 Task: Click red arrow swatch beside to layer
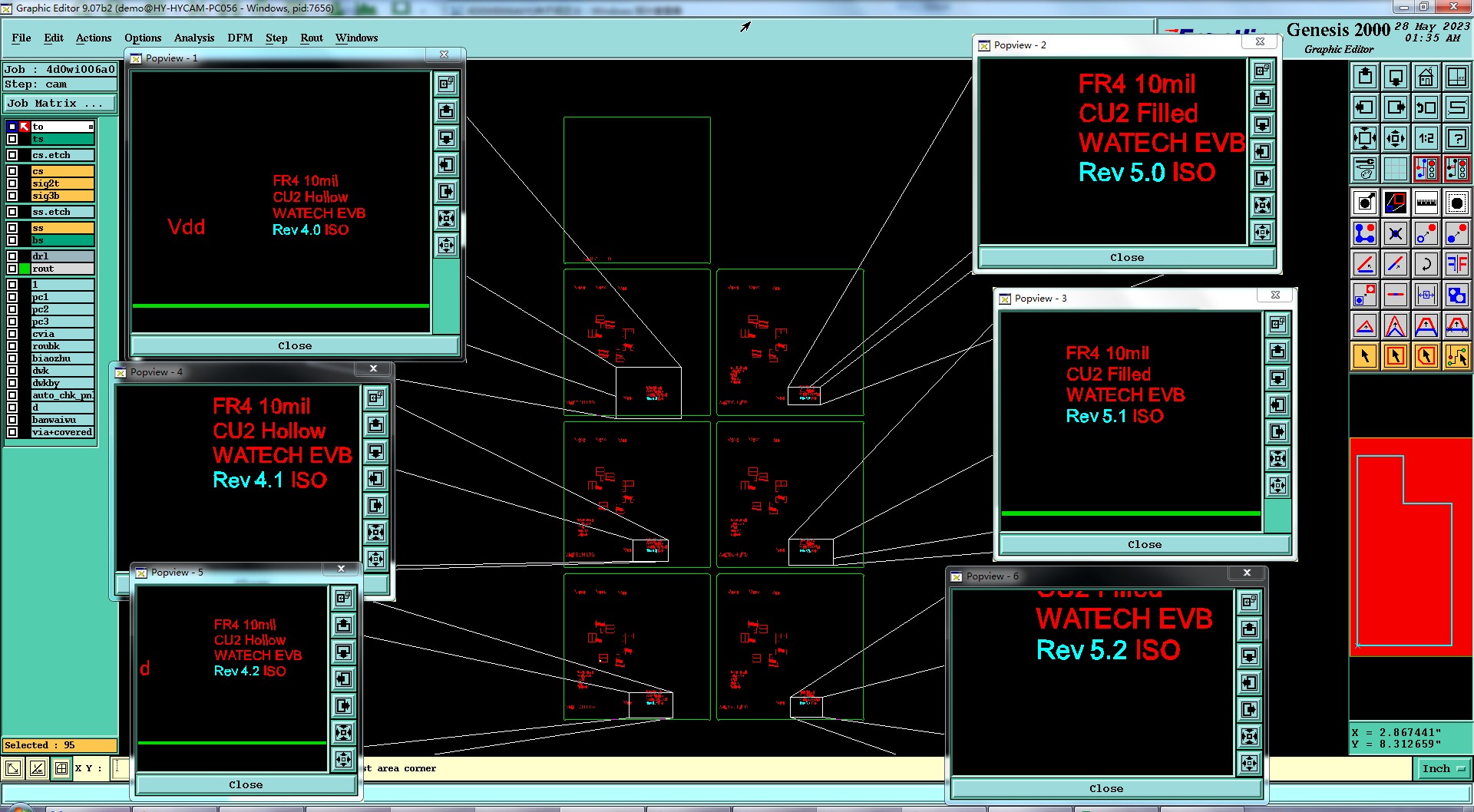click(x=25, y=127)
